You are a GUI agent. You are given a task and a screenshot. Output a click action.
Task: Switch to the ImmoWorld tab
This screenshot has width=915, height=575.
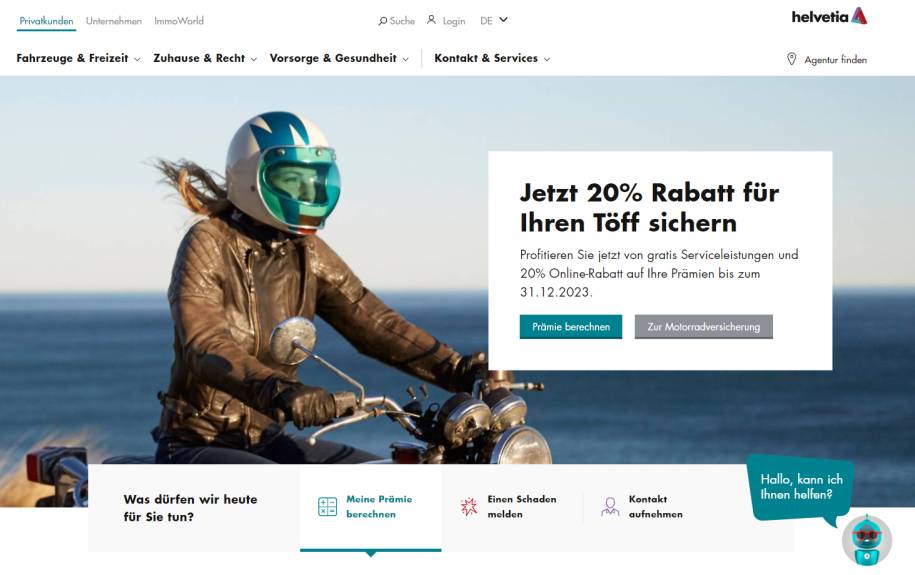tap(179, 21)
